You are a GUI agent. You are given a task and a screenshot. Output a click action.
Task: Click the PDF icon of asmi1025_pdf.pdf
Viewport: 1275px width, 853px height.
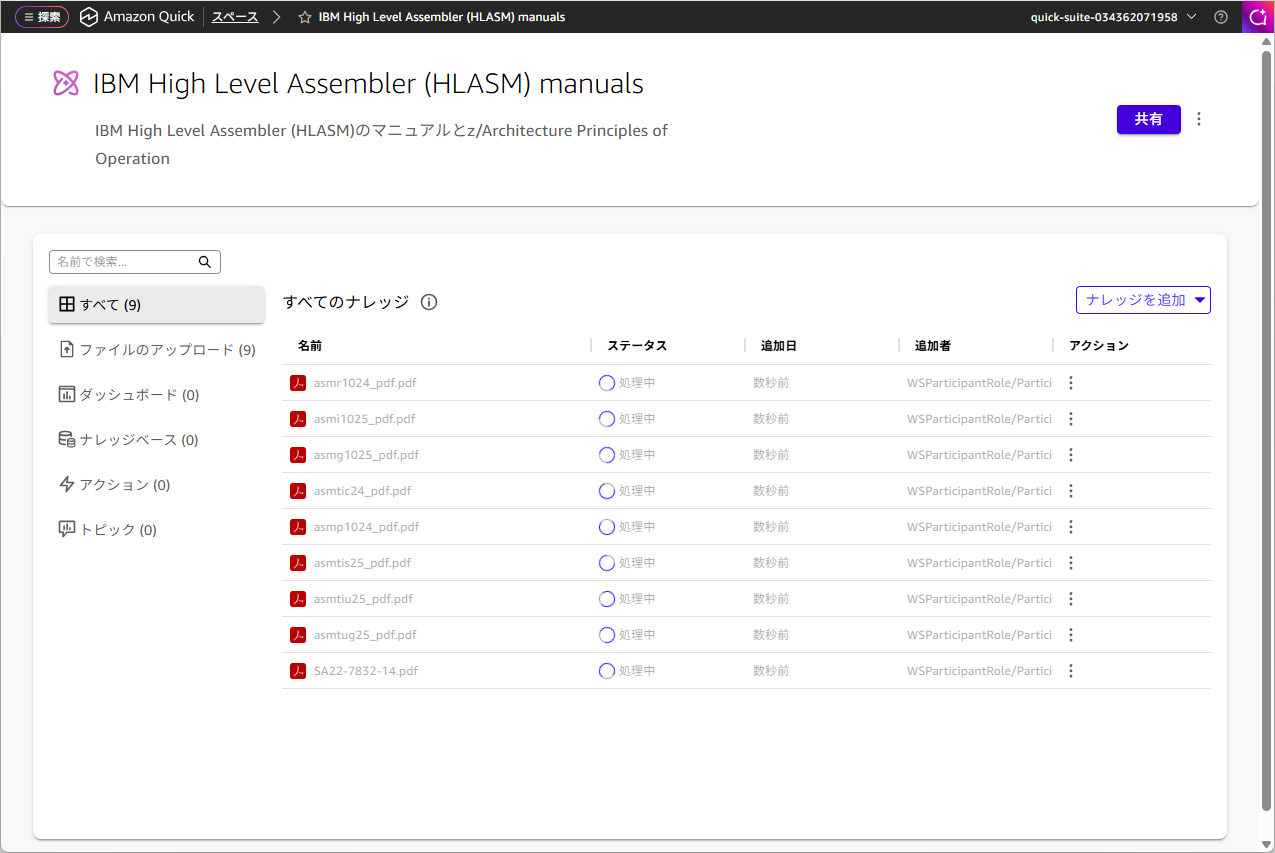click(x=298, y=419)
